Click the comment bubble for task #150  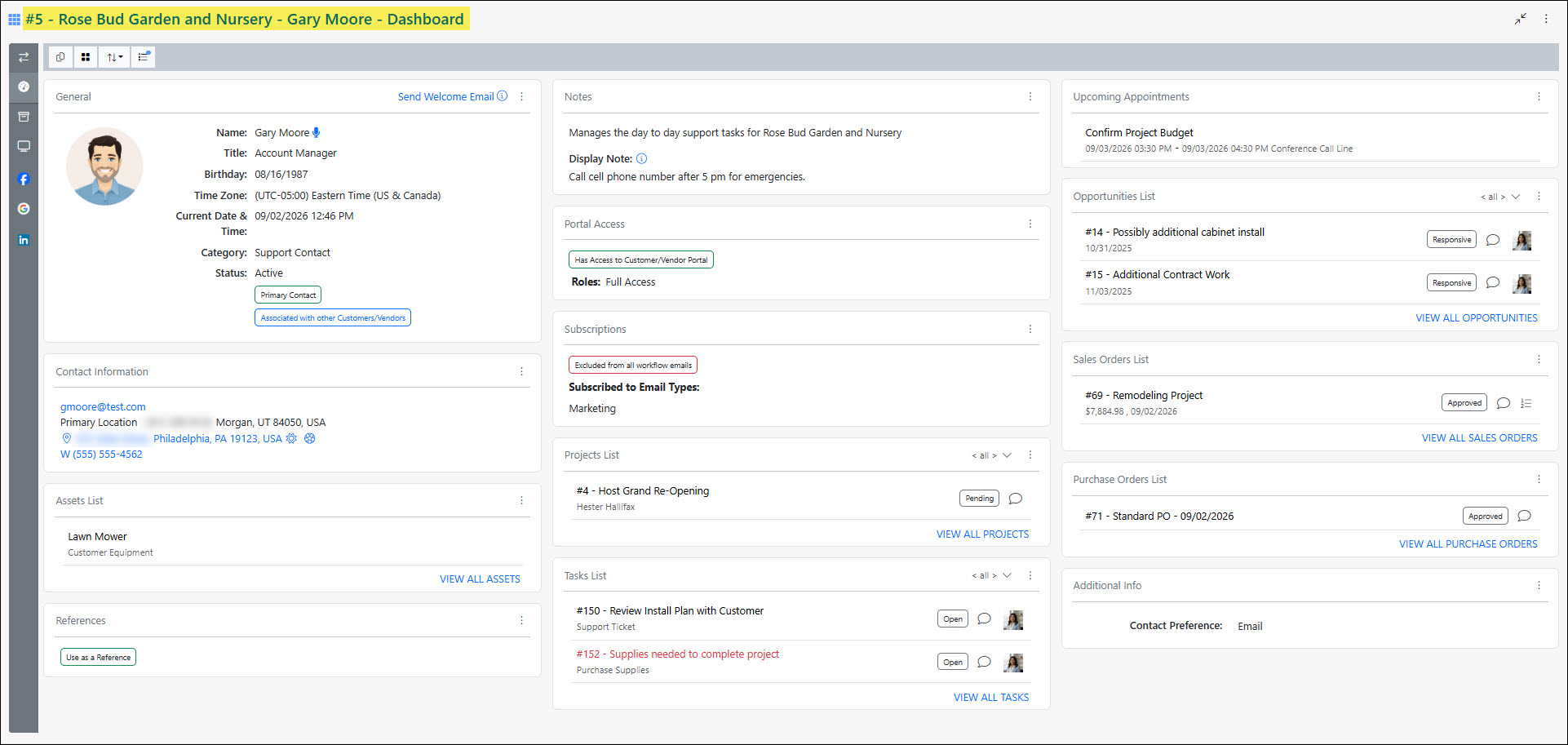[985, 619]
